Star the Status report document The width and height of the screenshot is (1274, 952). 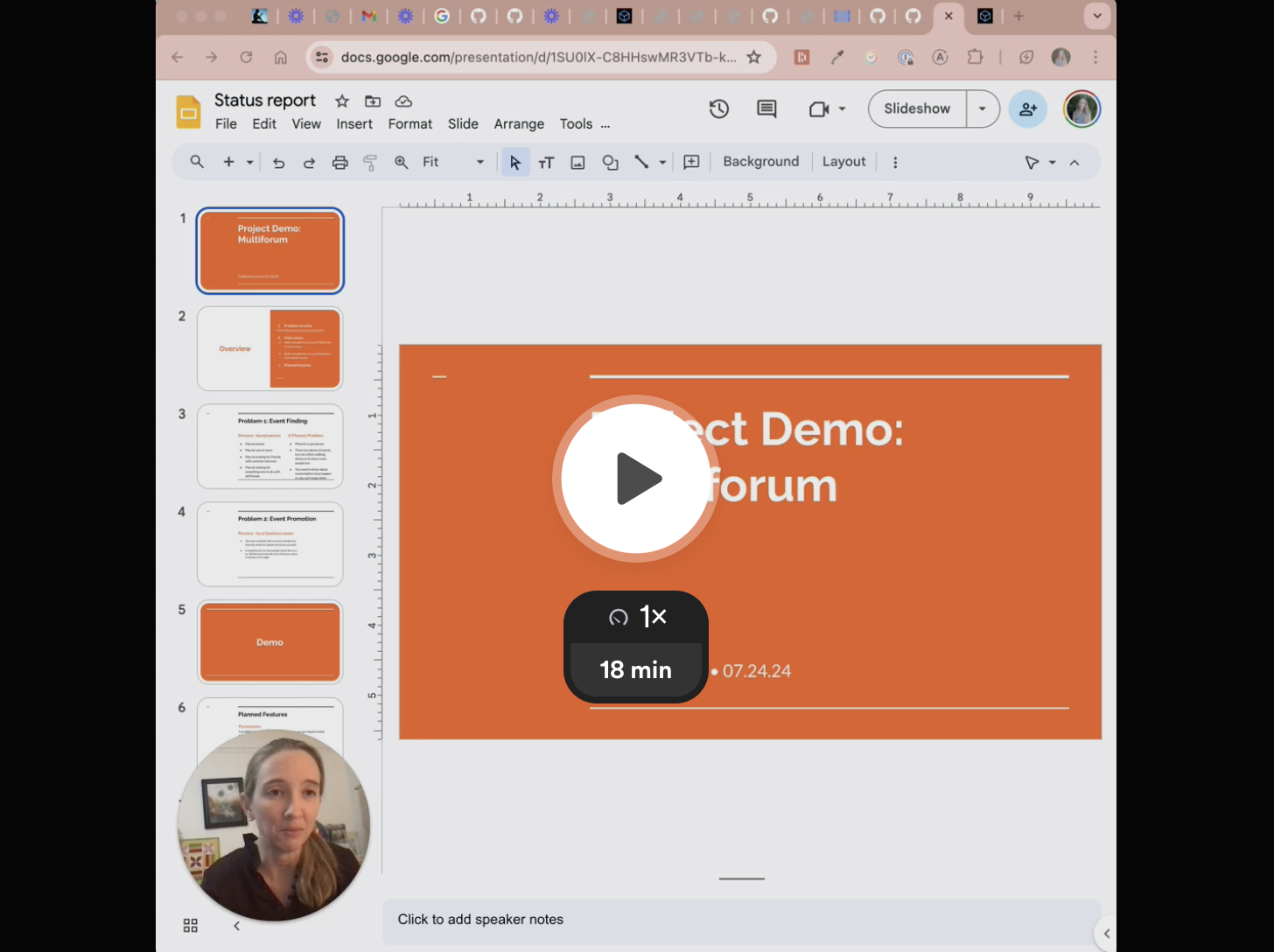coord(342,101)
